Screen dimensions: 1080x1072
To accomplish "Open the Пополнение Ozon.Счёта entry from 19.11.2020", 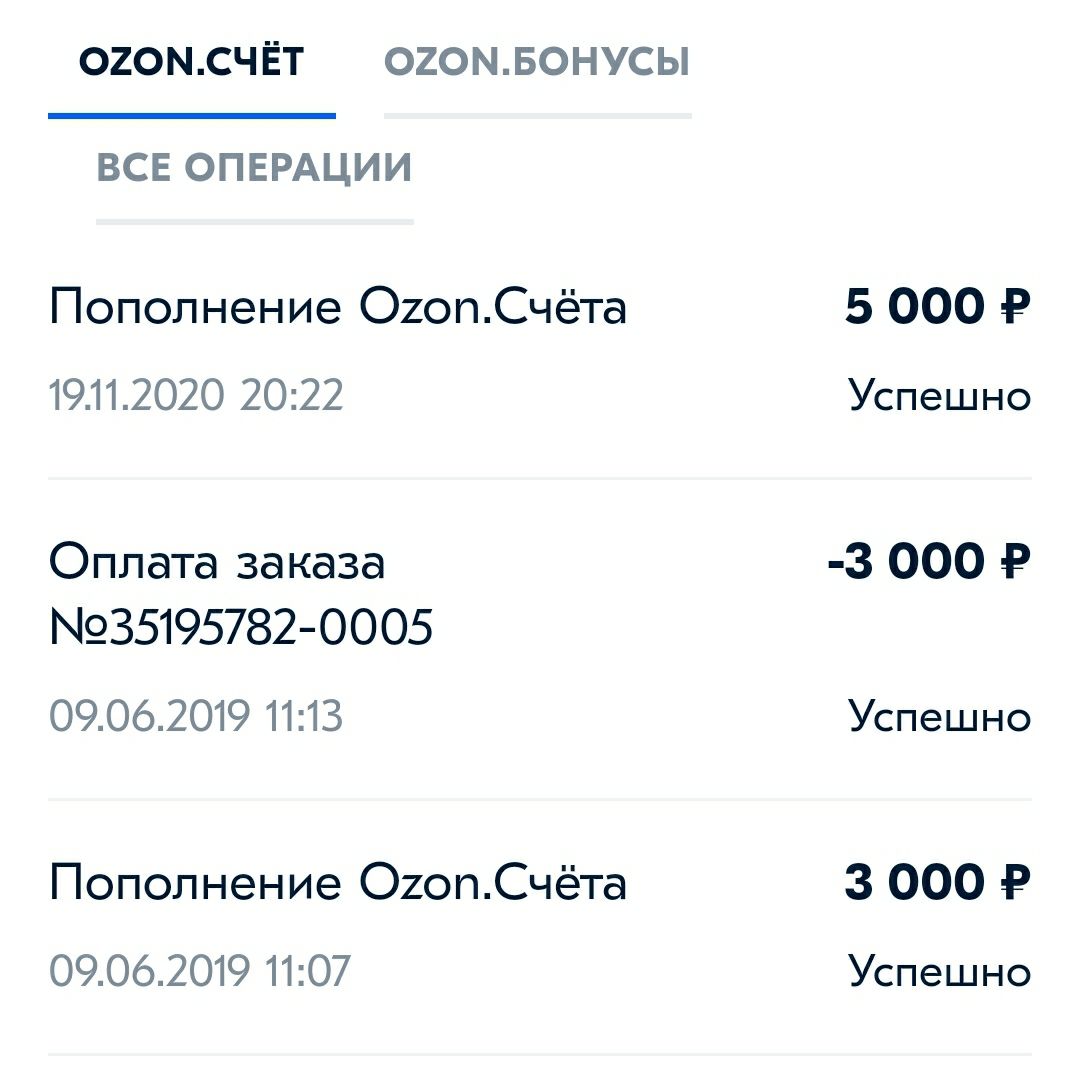I will click(338, 307).
